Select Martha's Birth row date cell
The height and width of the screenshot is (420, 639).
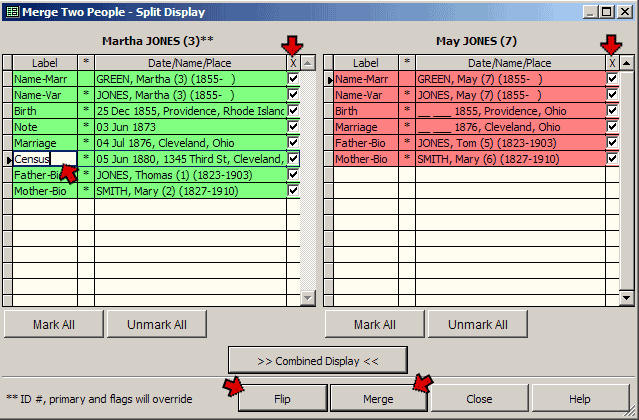coord(190,110)
